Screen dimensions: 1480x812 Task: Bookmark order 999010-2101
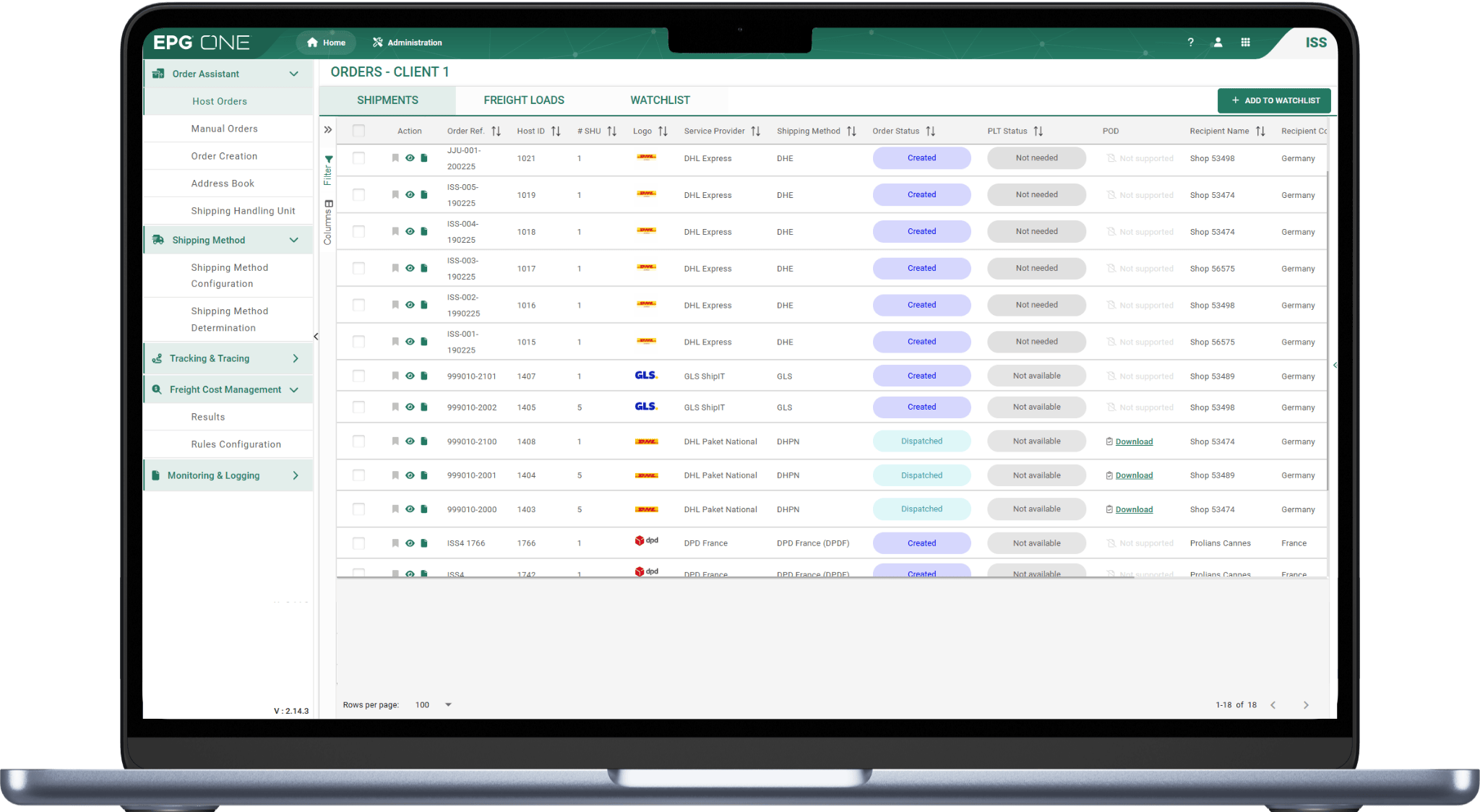395,376
